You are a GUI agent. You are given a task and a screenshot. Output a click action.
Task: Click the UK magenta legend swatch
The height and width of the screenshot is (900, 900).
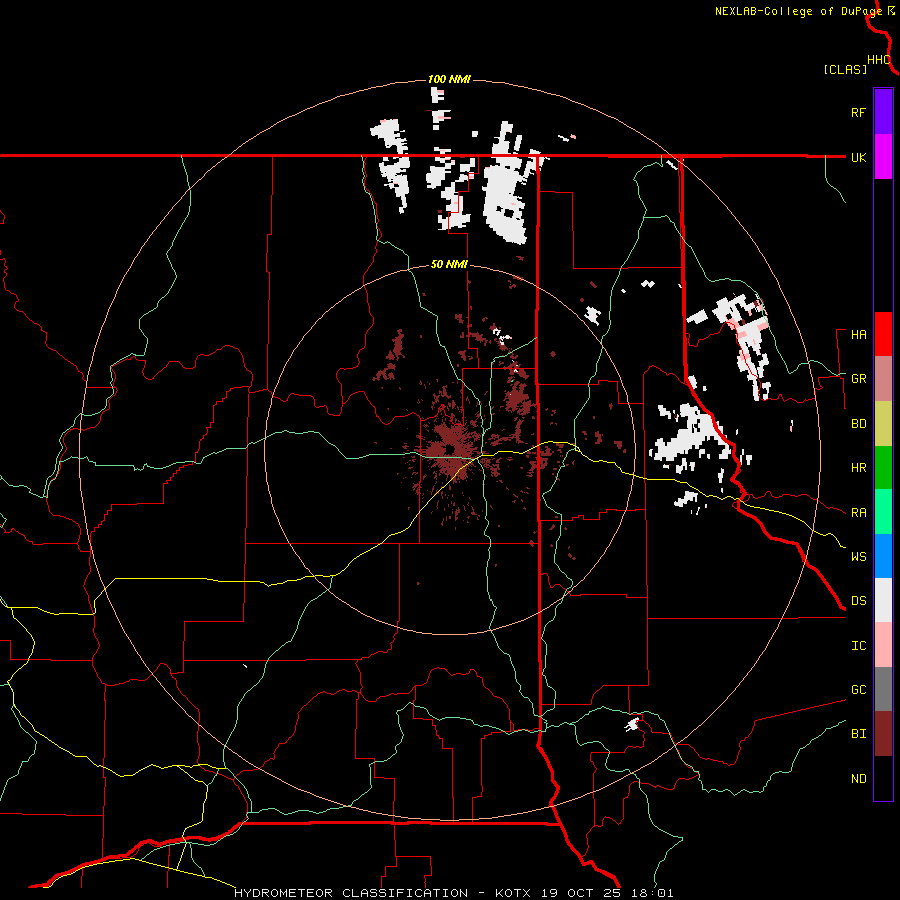[883, 157]
